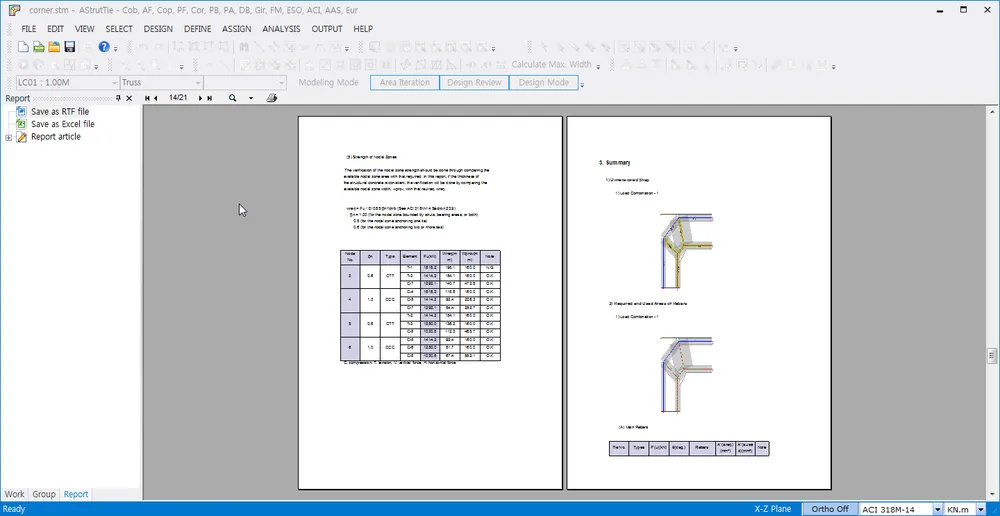The width and height of the screenshot is (1000, 516).
Task: Open the HELP menu
Action: click(363, 29)
